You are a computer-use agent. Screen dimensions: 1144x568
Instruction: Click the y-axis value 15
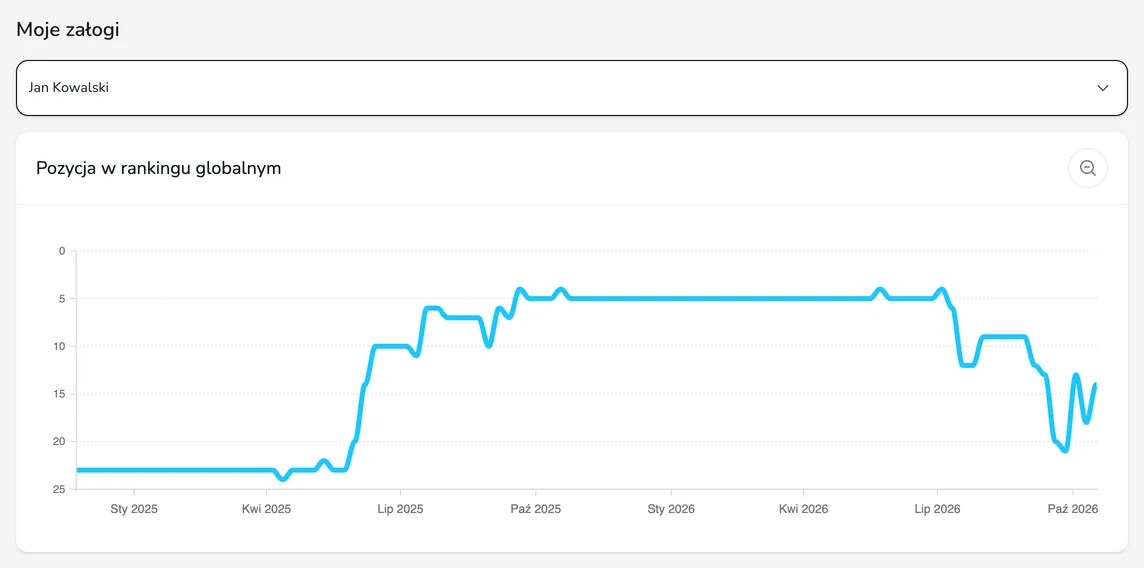[60, 394]
